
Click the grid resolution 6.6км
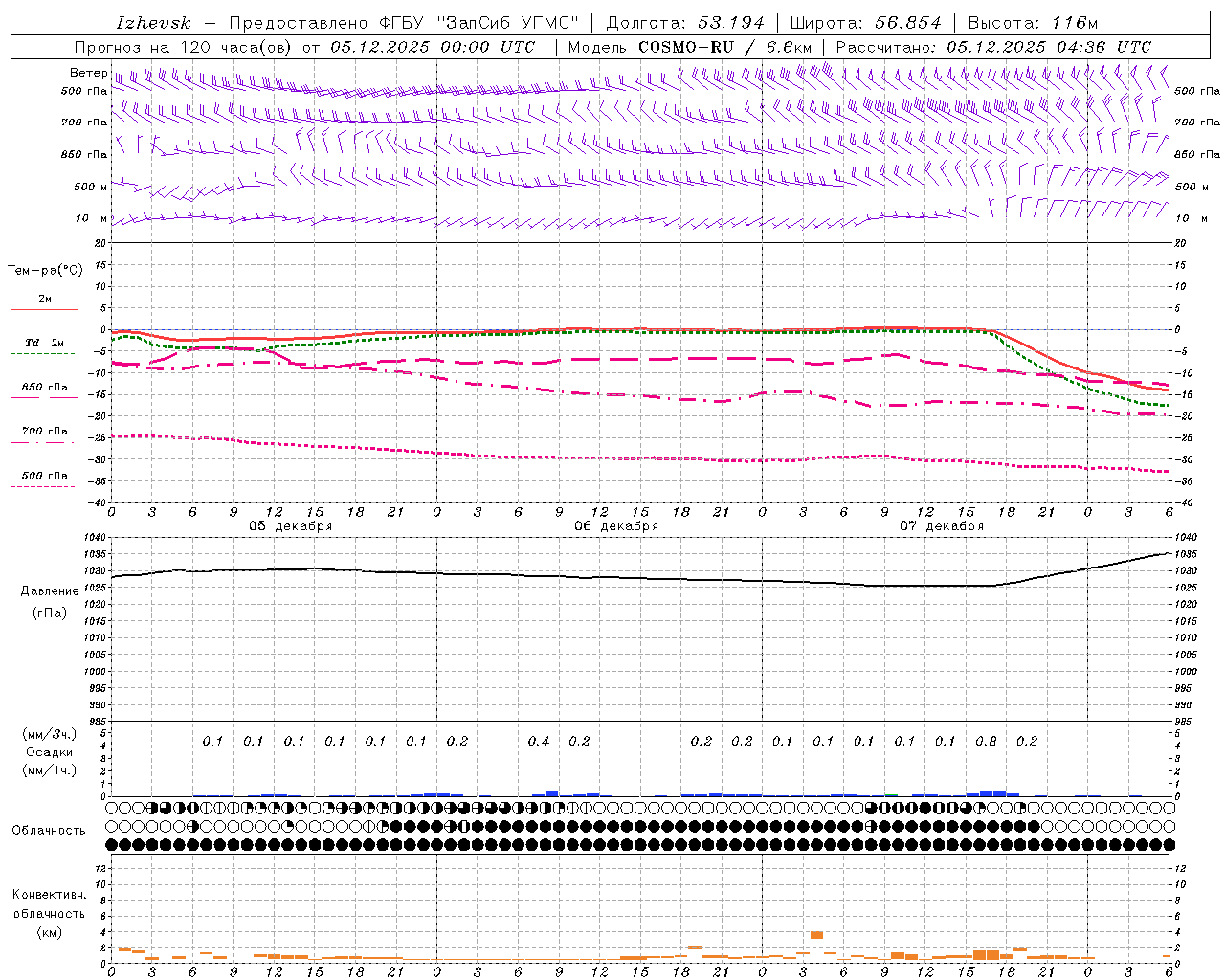pos(788,47)
